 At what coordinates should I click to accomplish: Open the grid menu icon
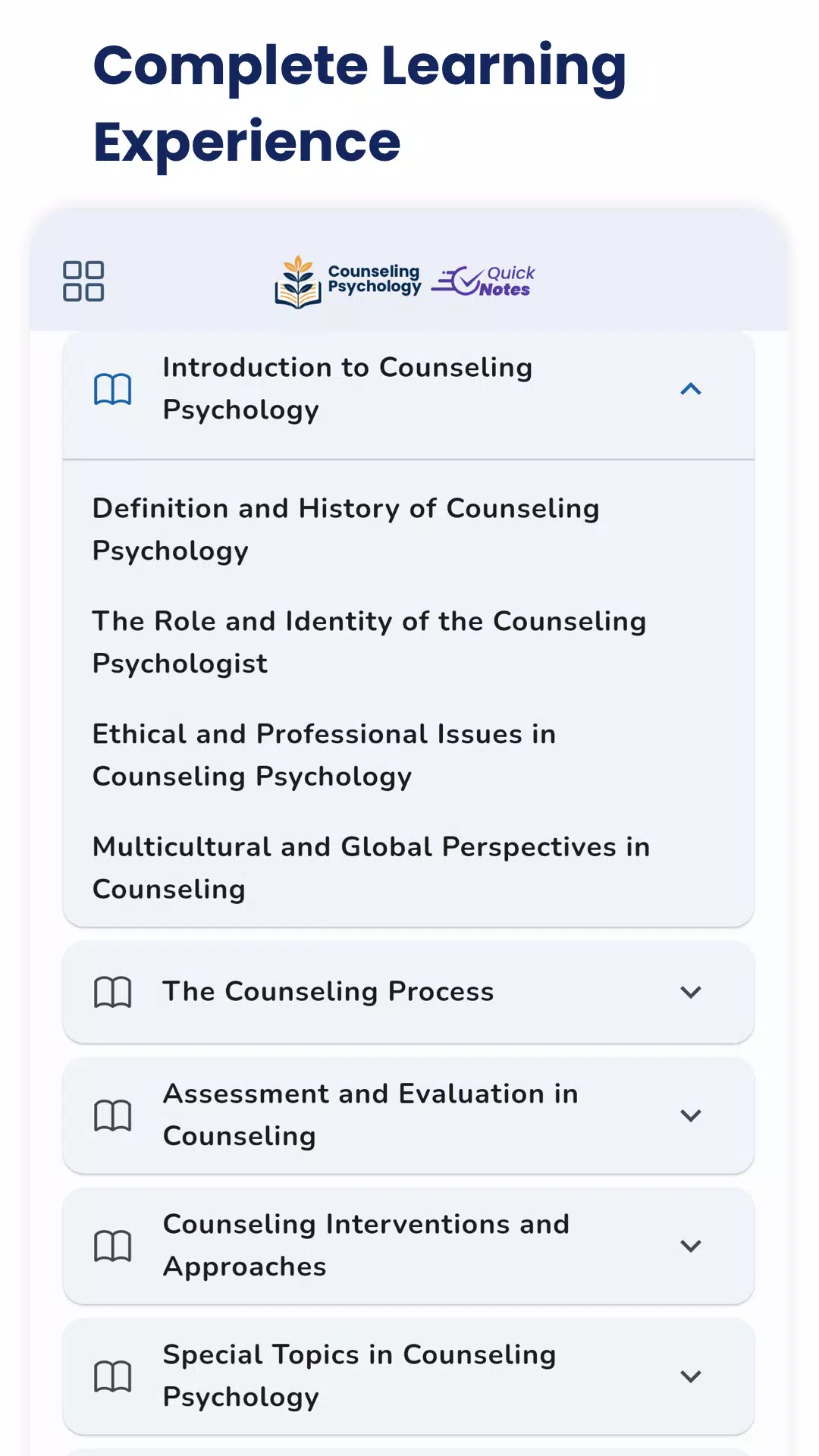[83, 281]
